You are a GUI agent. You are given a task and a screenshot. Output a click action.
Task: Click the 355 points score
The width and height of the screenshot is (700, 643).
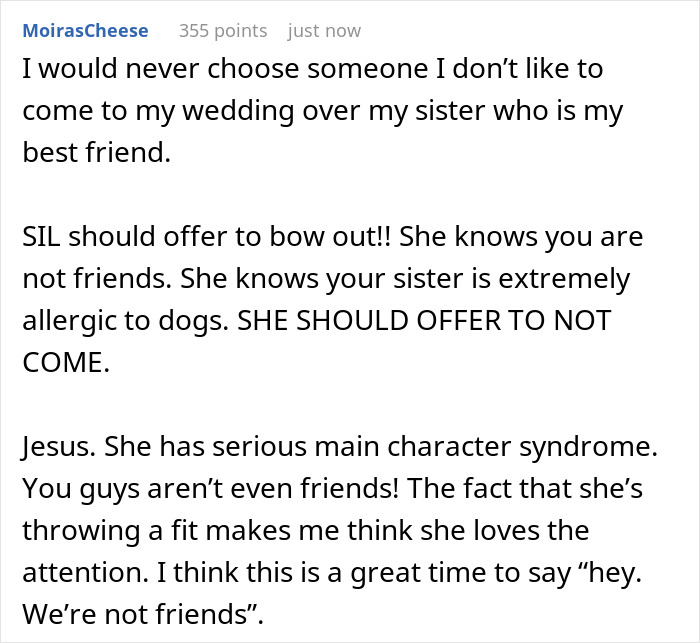tap(222, 31)
